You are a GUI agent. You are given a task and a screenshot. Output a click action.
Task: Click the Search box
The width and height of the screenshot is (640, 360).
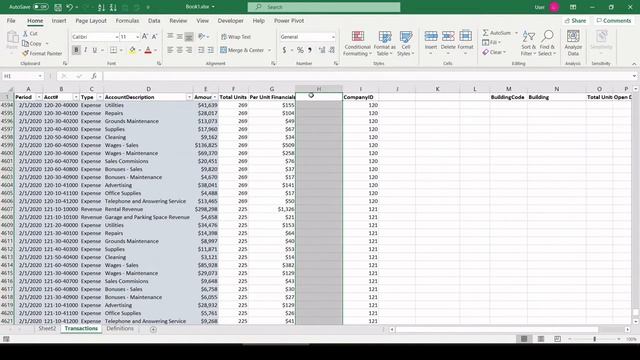(324, 7)
